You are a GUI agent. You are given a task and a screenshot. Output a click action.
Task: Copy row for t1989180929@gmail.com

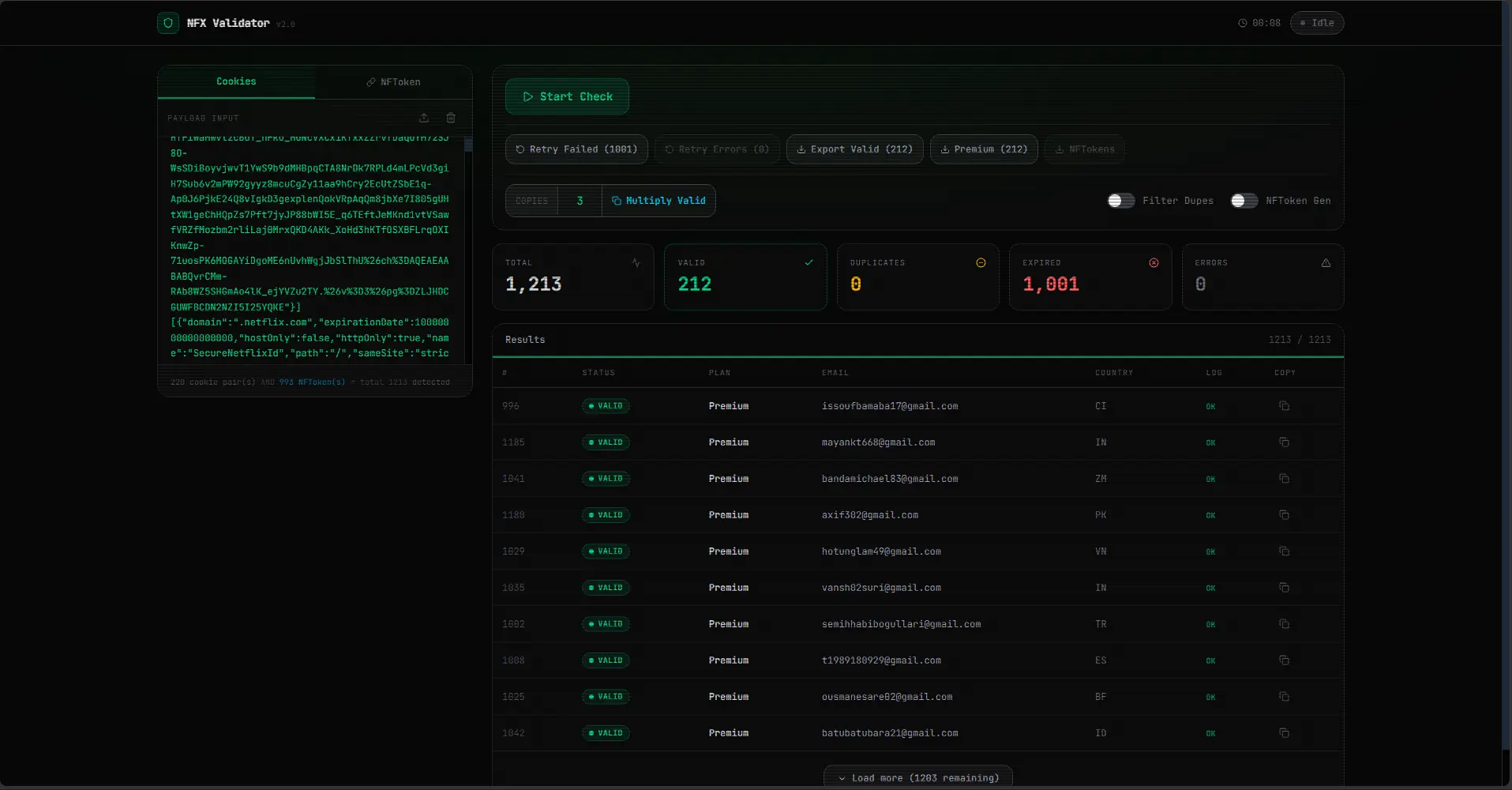(1284, 660)
